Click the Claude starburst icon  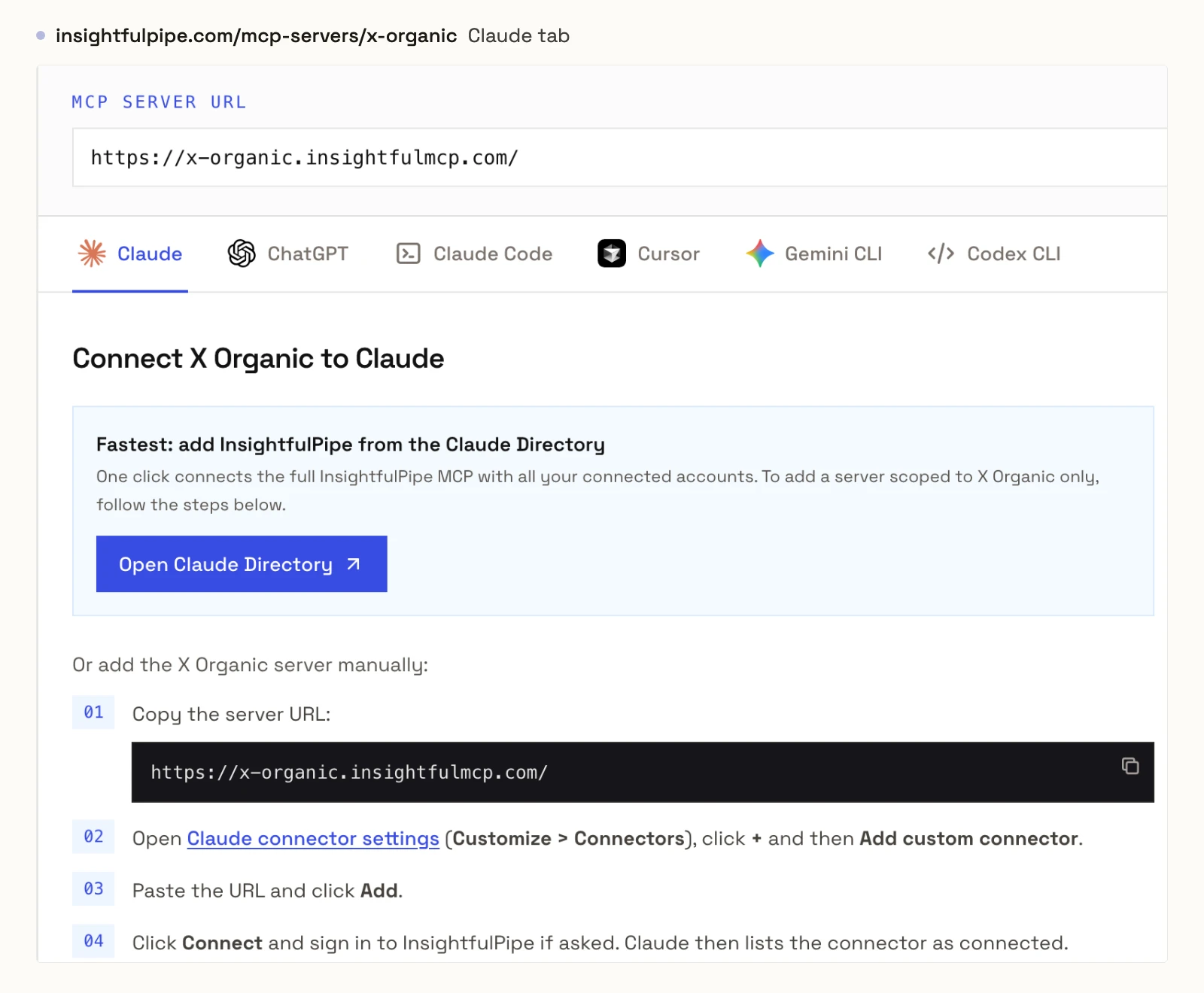(92, 254)
